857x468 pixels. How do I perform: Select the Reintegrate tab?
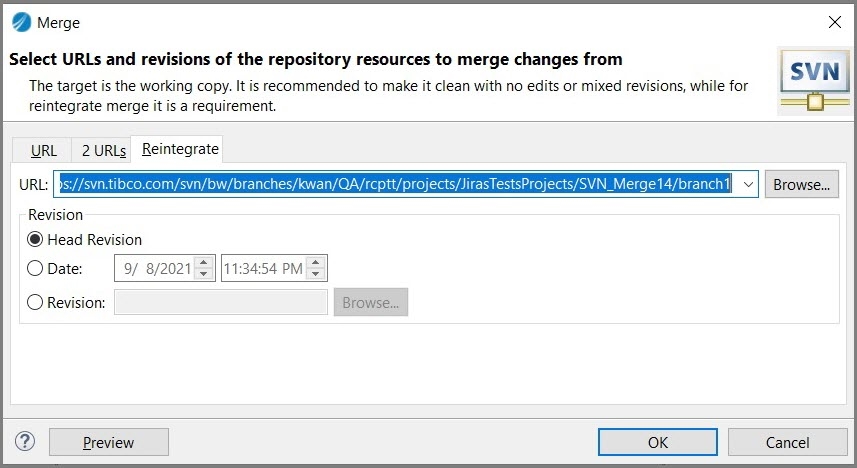(180, 149)
